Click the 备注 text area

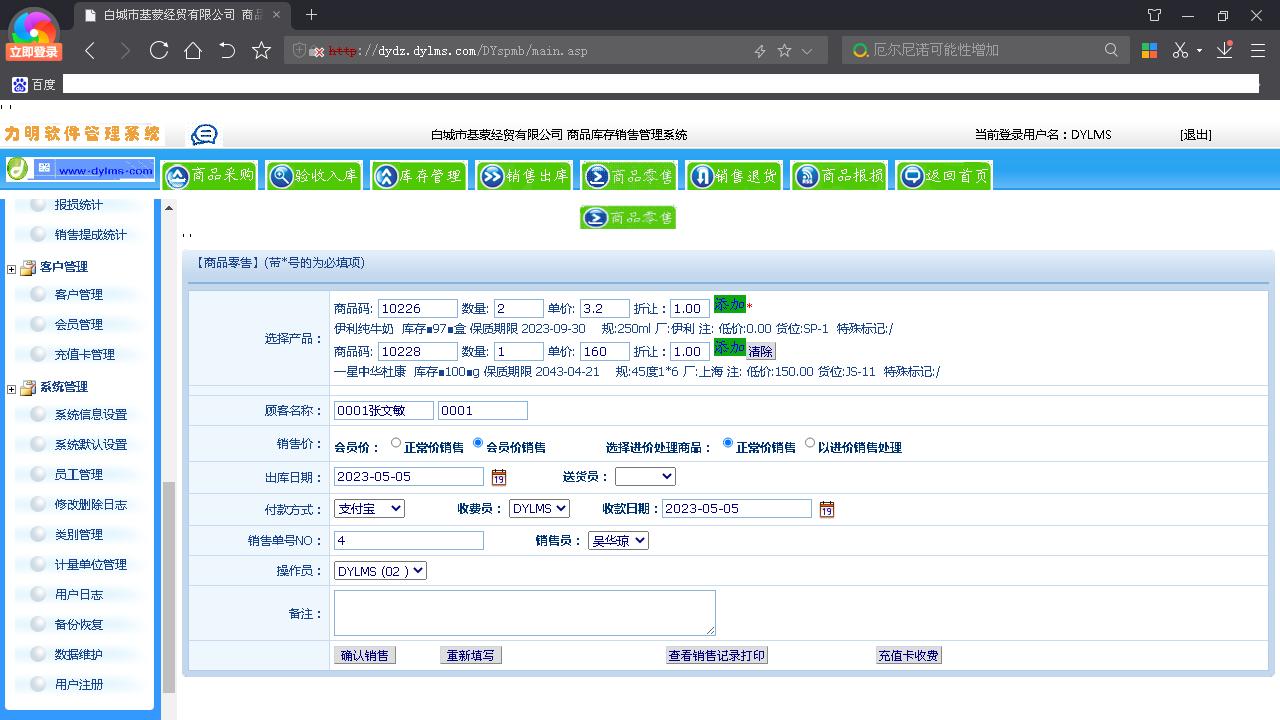[525, 613]
